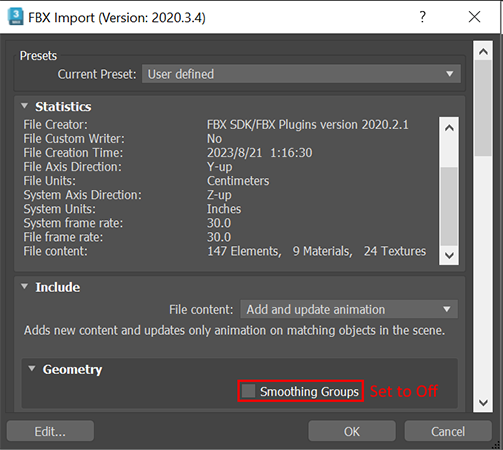This screenshot has height=450, width=503.
Task: Collapse the Statistics section
Action: [24, 106]
